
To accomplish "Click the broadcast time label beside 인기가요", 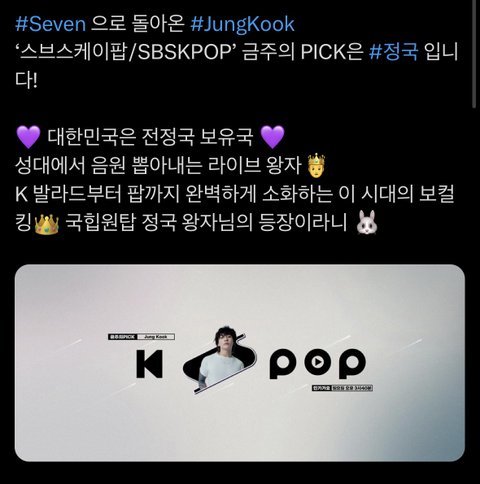I will tap(351, 388).
